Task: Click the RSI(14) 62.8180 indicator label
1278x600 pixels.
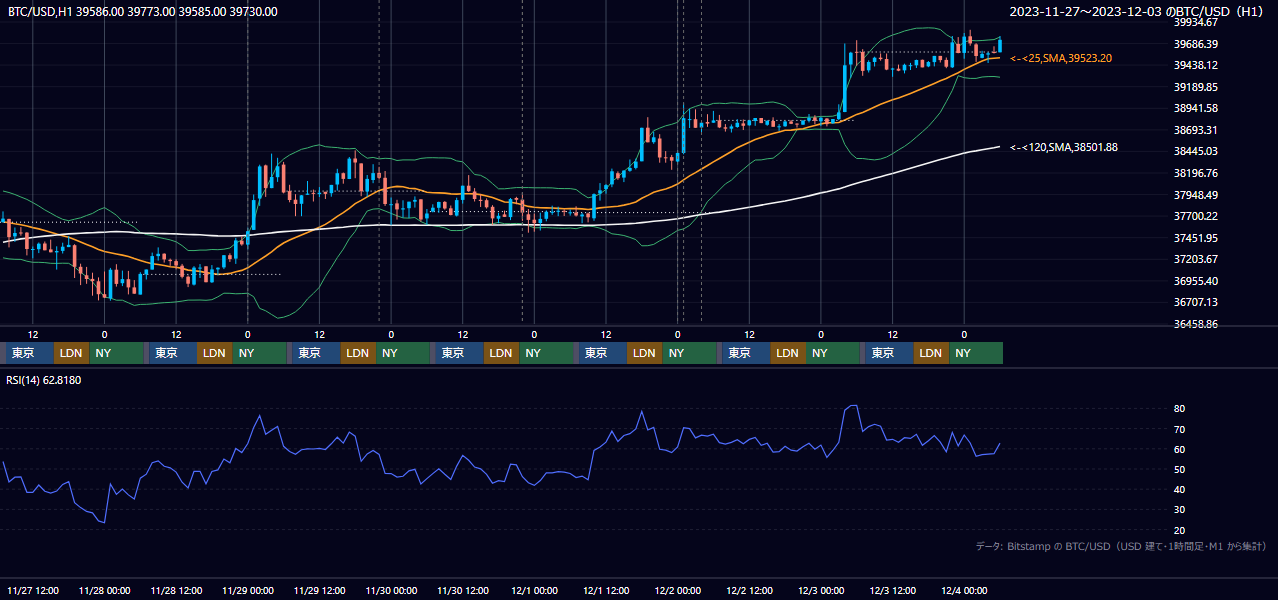Action: [x=44, y=380]
